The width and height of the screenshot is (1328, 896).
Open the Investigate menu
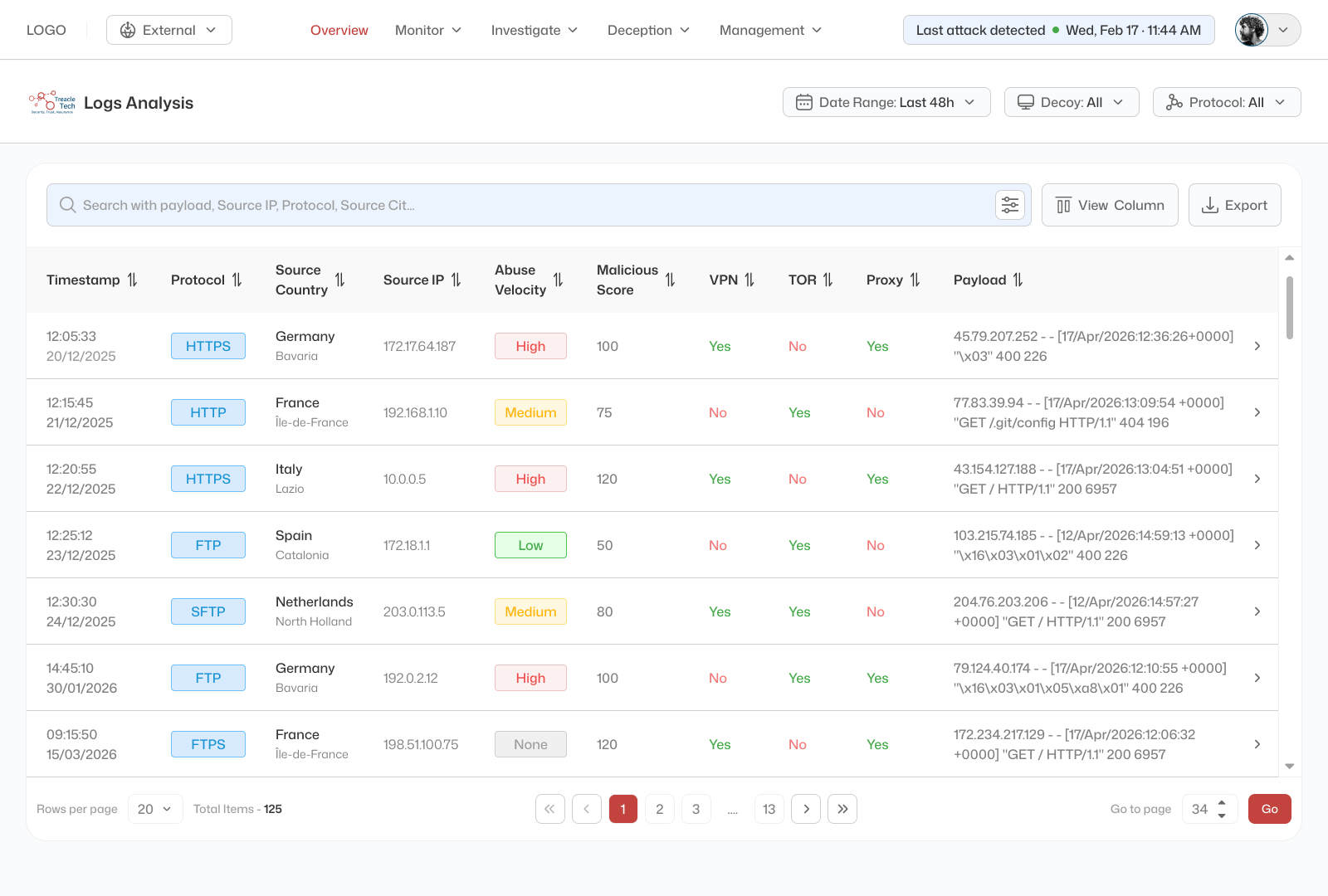click(x=535, y=30)
